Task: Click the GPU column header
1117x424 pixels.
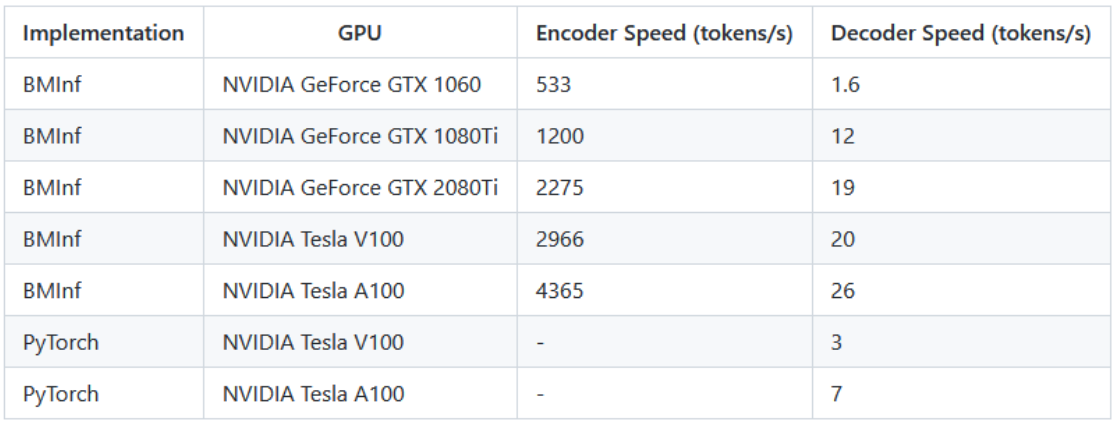Action: (360, 33)
